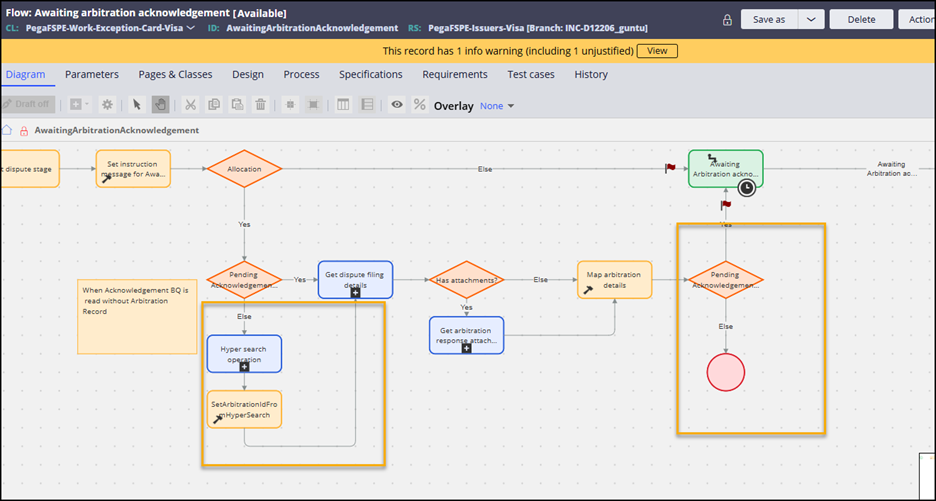
Task: Select the Hyper search operation subprocess
Action: pos(244,354)
